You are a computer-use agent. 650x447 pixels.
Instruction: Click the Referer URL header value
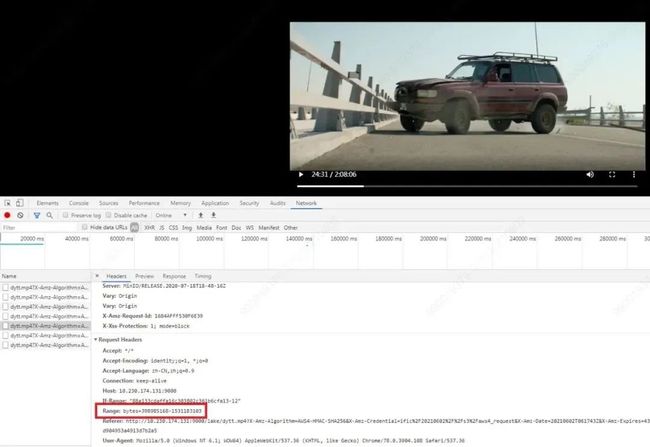coord(388,421)
